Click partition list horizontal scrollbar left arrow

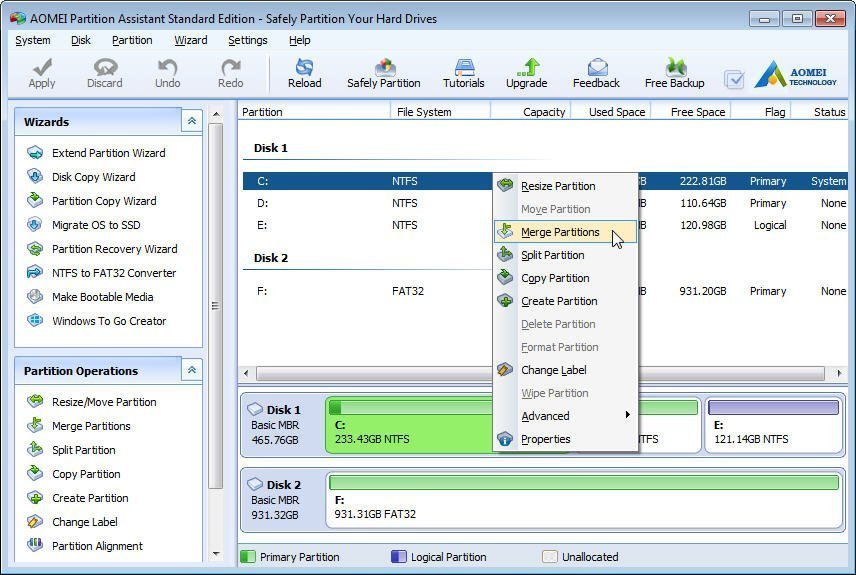tap(246, 374)
